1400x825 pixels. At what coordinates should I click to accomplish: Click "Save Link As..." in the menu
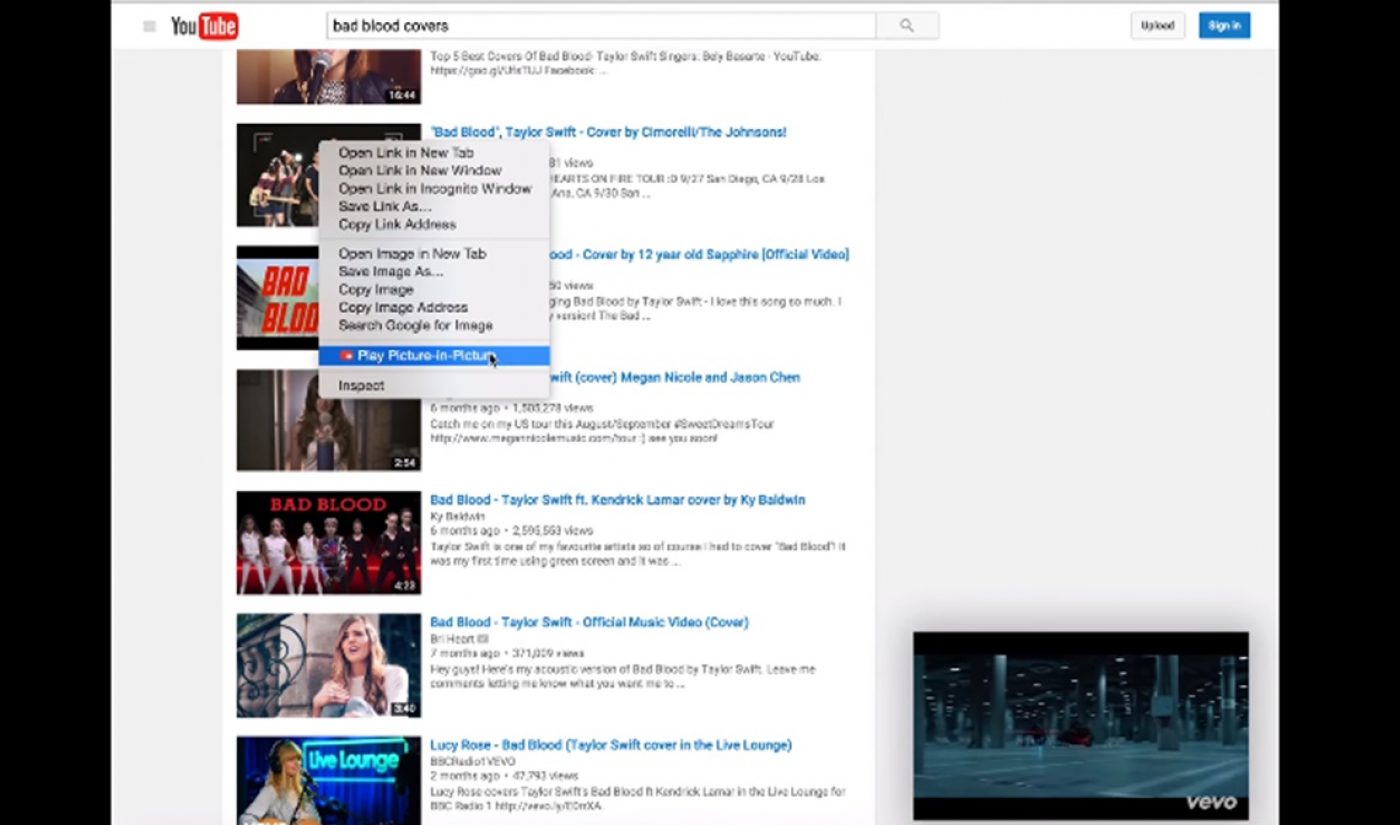385,206
